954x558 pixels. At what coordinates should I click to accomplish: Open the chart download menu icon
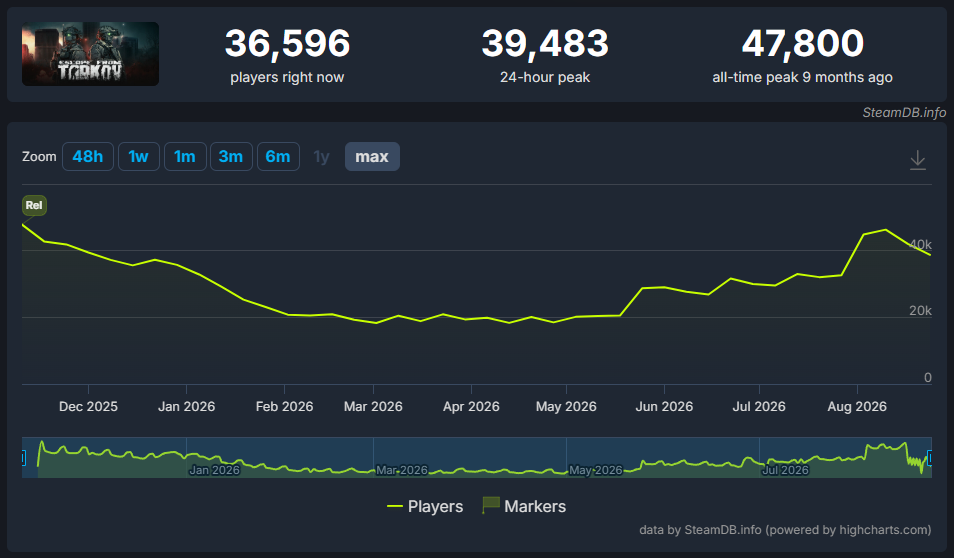click(x=917, y=160)
